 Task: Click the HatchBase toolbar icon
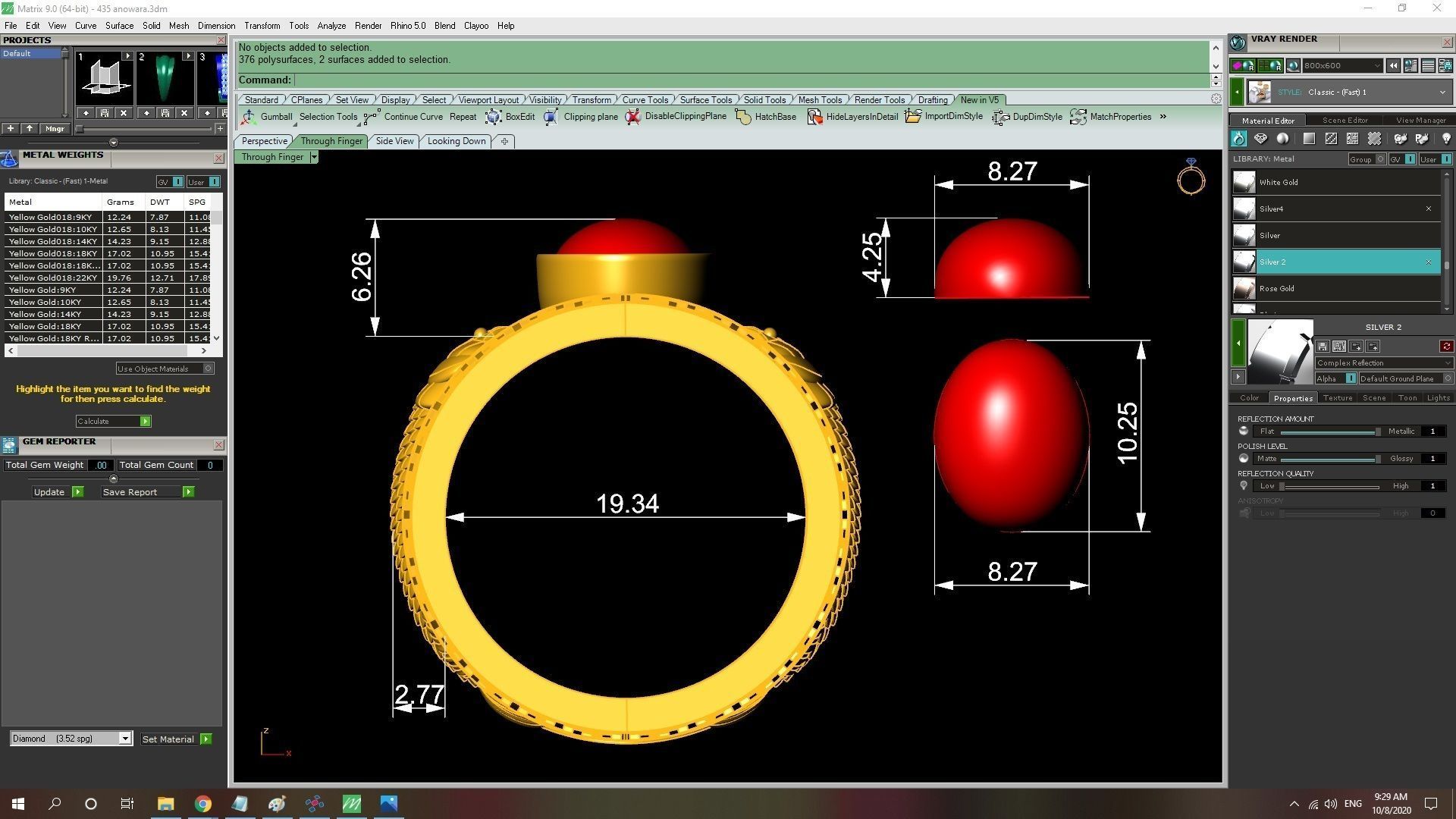[x=743, y=117]
